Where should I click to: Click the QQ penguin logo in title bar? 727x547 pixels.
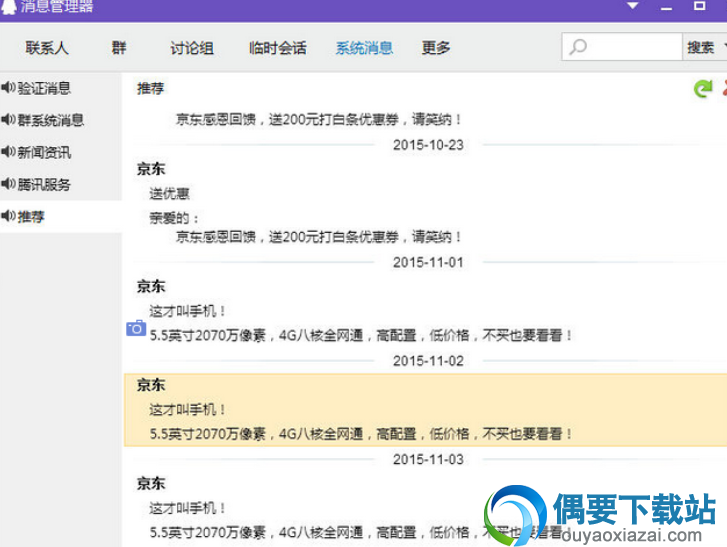[8, 6]
